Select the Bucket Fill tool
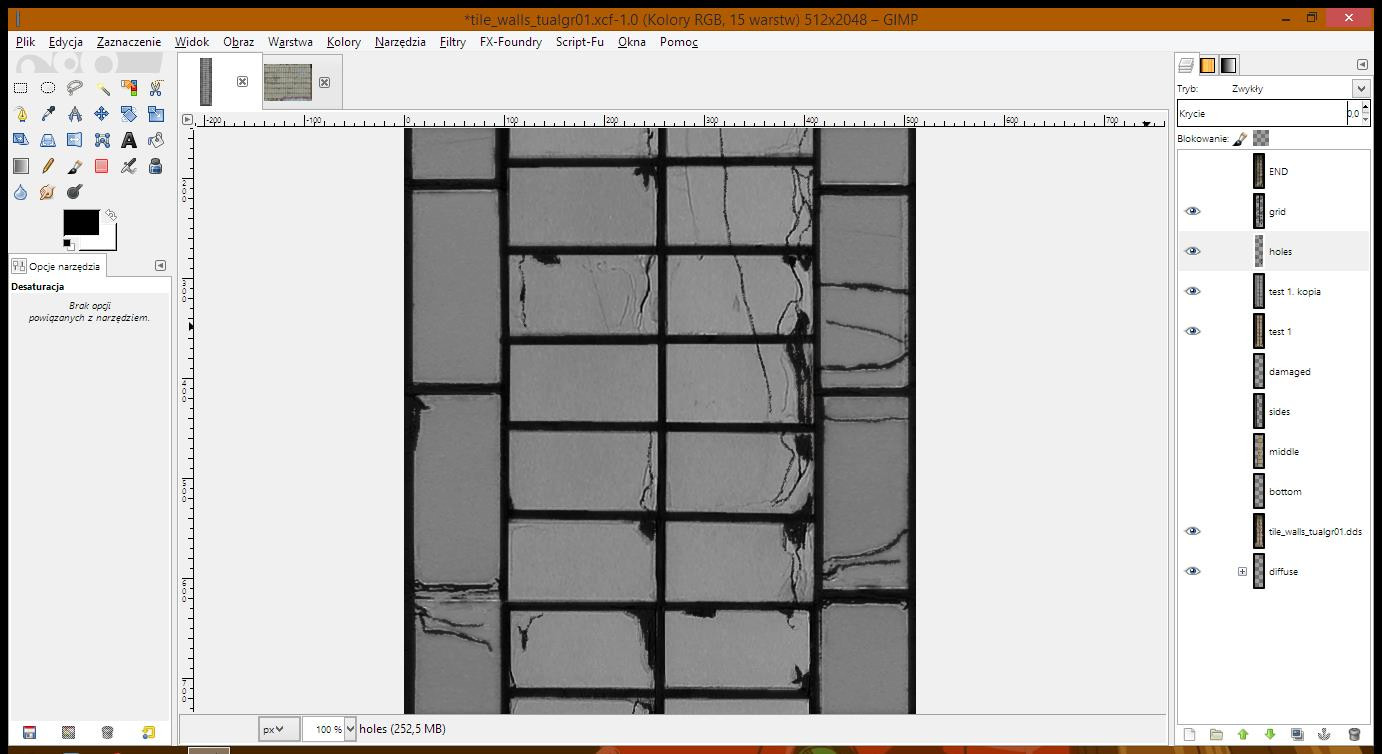1382x754 pixels. click(155, 140)
